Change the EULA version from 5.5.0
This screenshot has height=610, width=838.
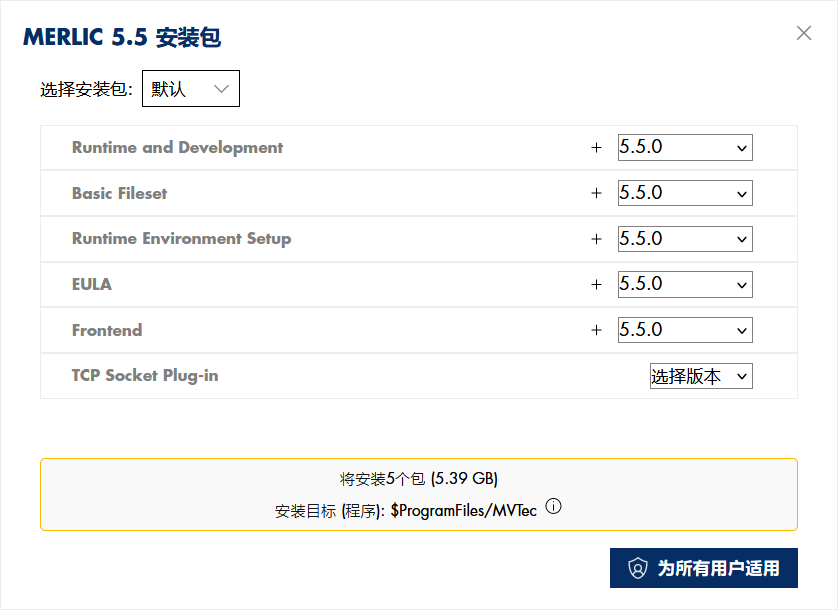(x=685, y=285)
